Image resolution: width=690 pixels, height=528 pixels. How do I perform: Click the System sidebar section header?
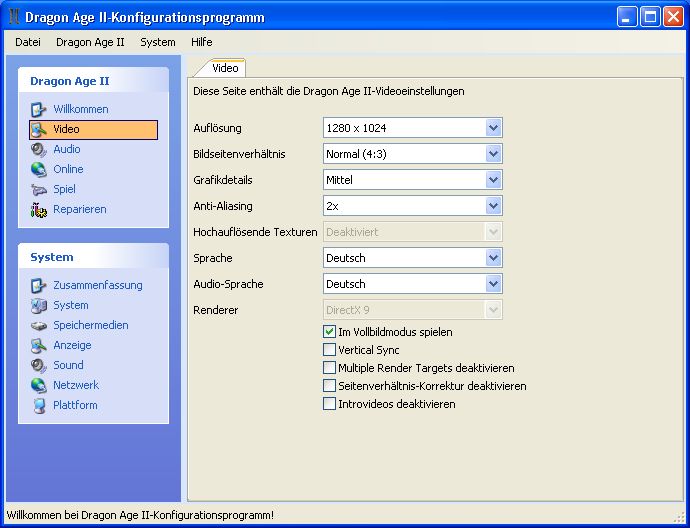click(x=93, y=257)
